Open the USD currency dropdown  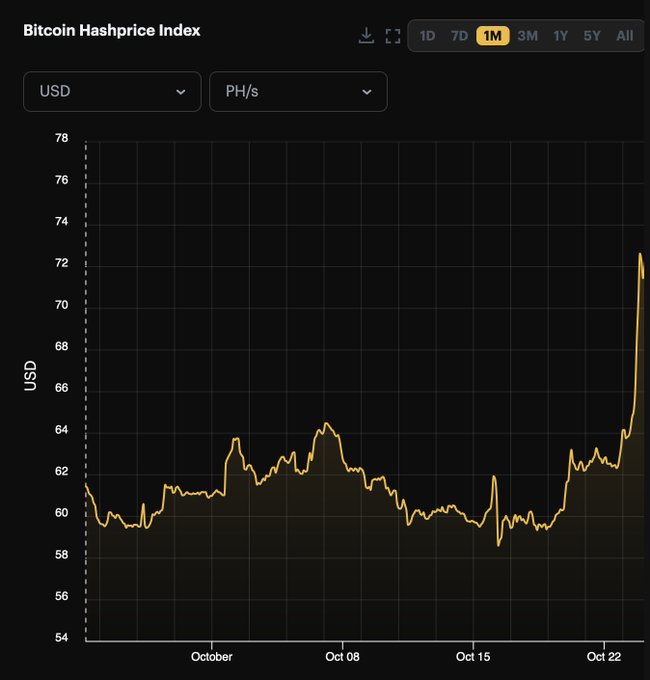click(112, 92)
